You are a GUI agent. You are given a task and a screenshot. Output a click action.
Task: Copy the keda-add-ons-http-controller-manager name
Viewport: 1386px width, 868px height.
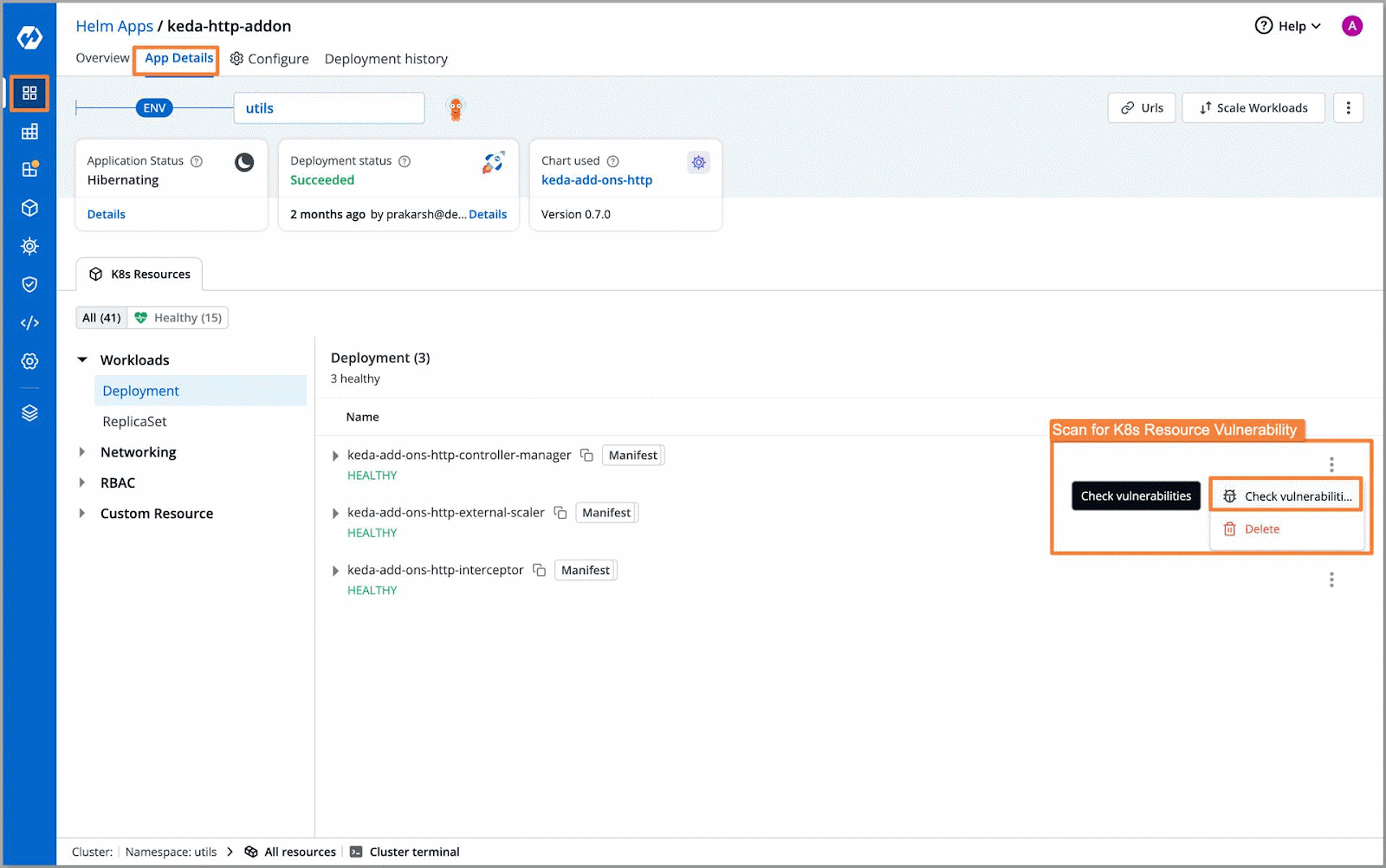[586, 455]
